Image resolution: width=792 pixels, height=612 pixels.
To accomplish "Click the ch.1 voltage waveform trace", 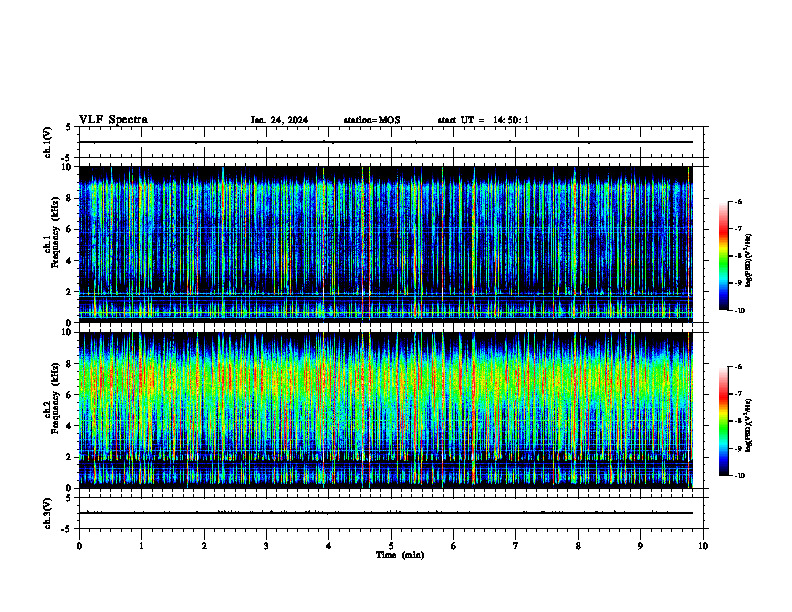I will point(386,142).
